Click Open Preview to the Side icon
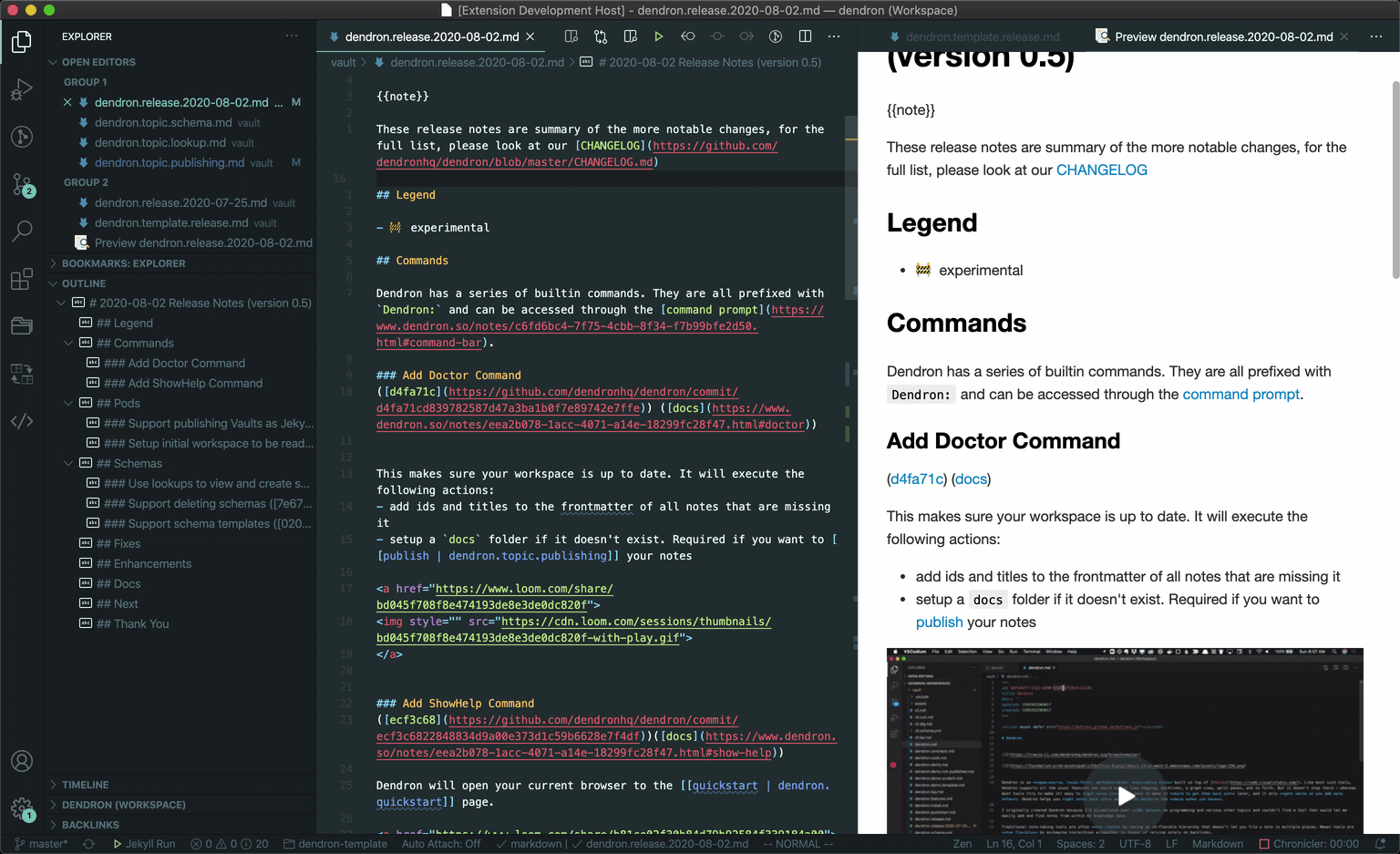 tap(571, 36)
